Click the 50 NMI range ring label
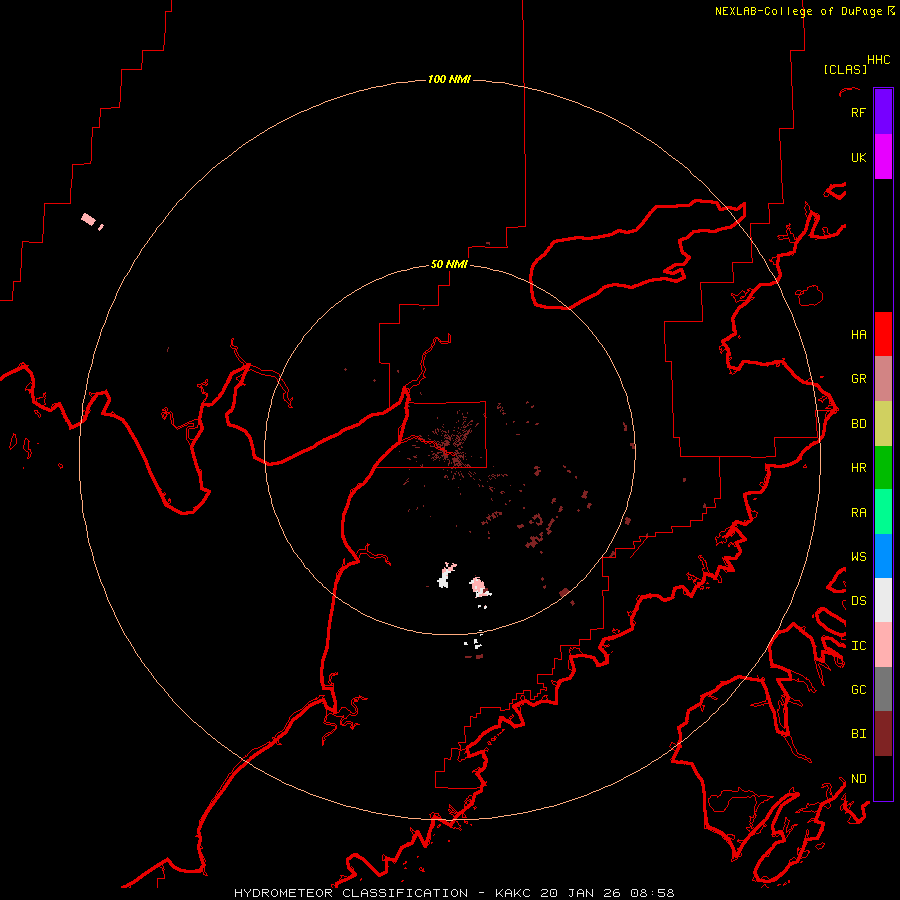This screenshot has width=900, height=900. point(449,264)
